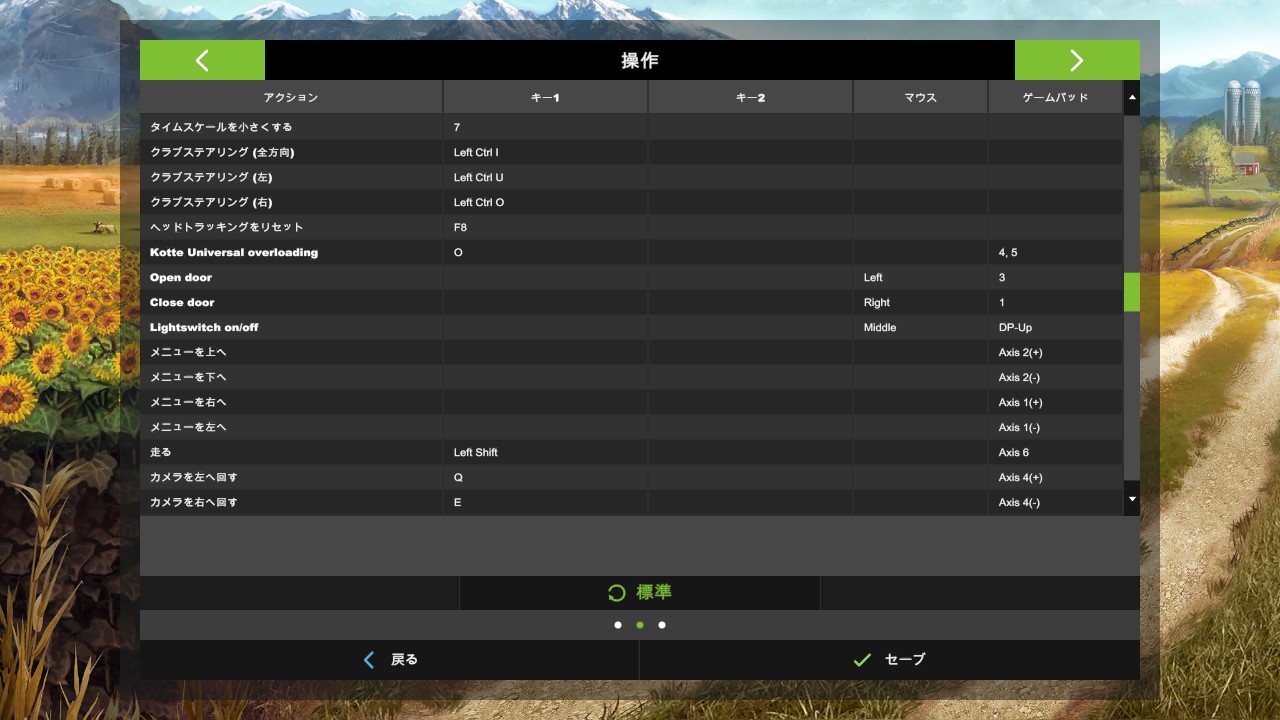Select 'Axis 1(-)' for メニューを左へ
Viewport: 1280px width, 720px height.
(1055, 427)
